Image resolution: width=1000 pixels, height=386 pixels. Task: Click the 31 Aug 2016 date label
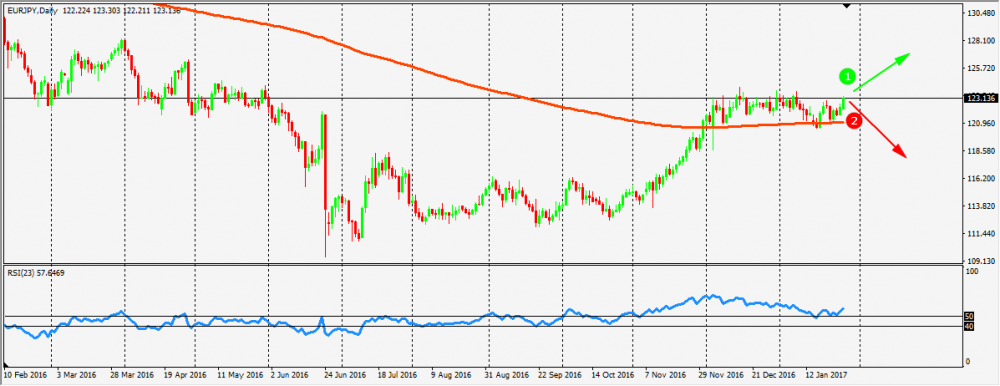pyautogui.click(x=507, y=374)
